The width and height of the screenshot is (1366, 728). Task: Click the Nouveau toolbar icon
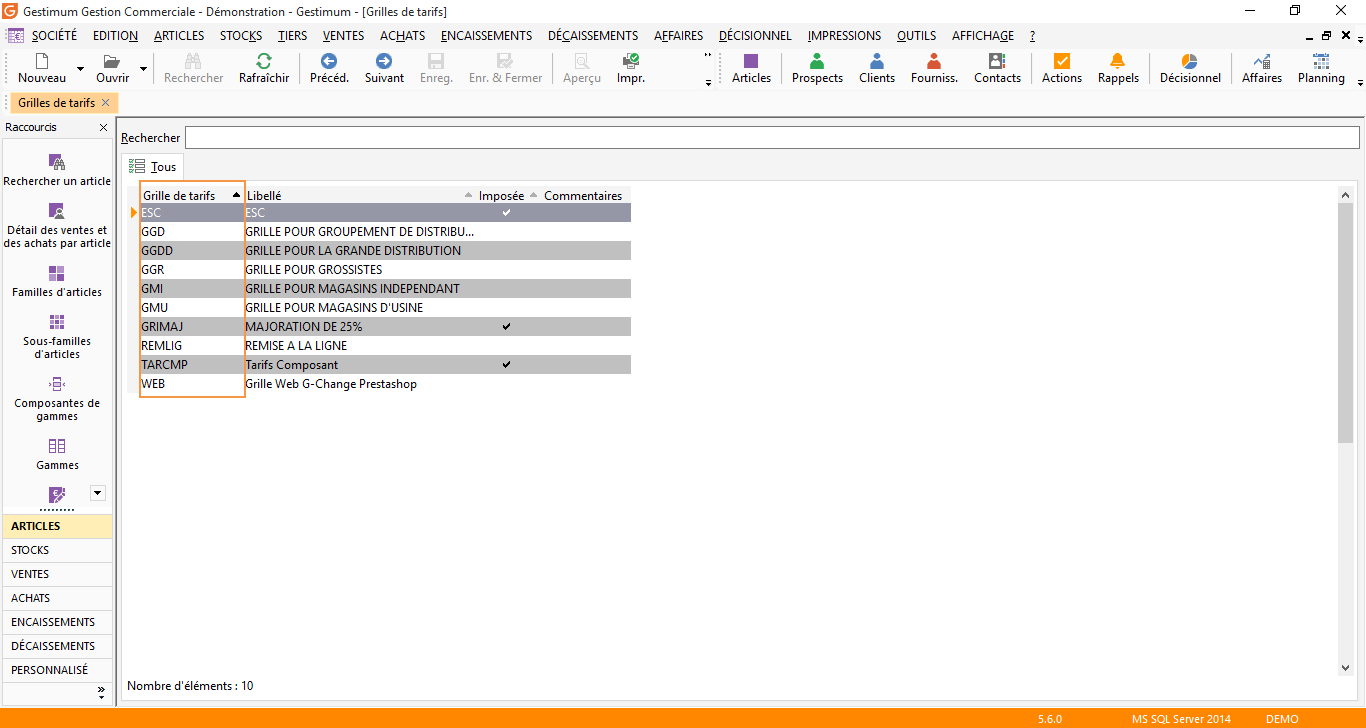42,61
